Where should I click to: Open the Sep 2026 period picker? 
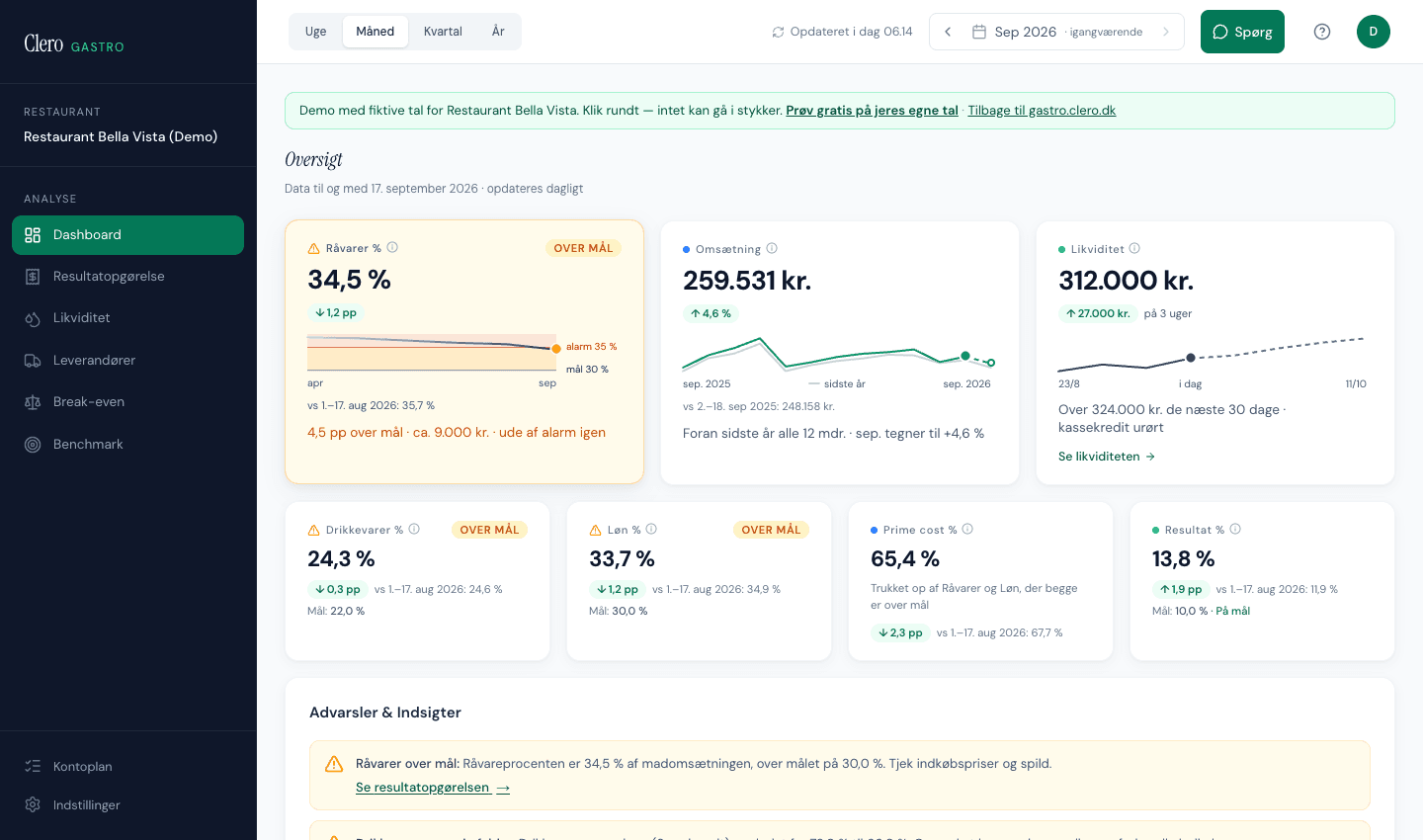1057,32
